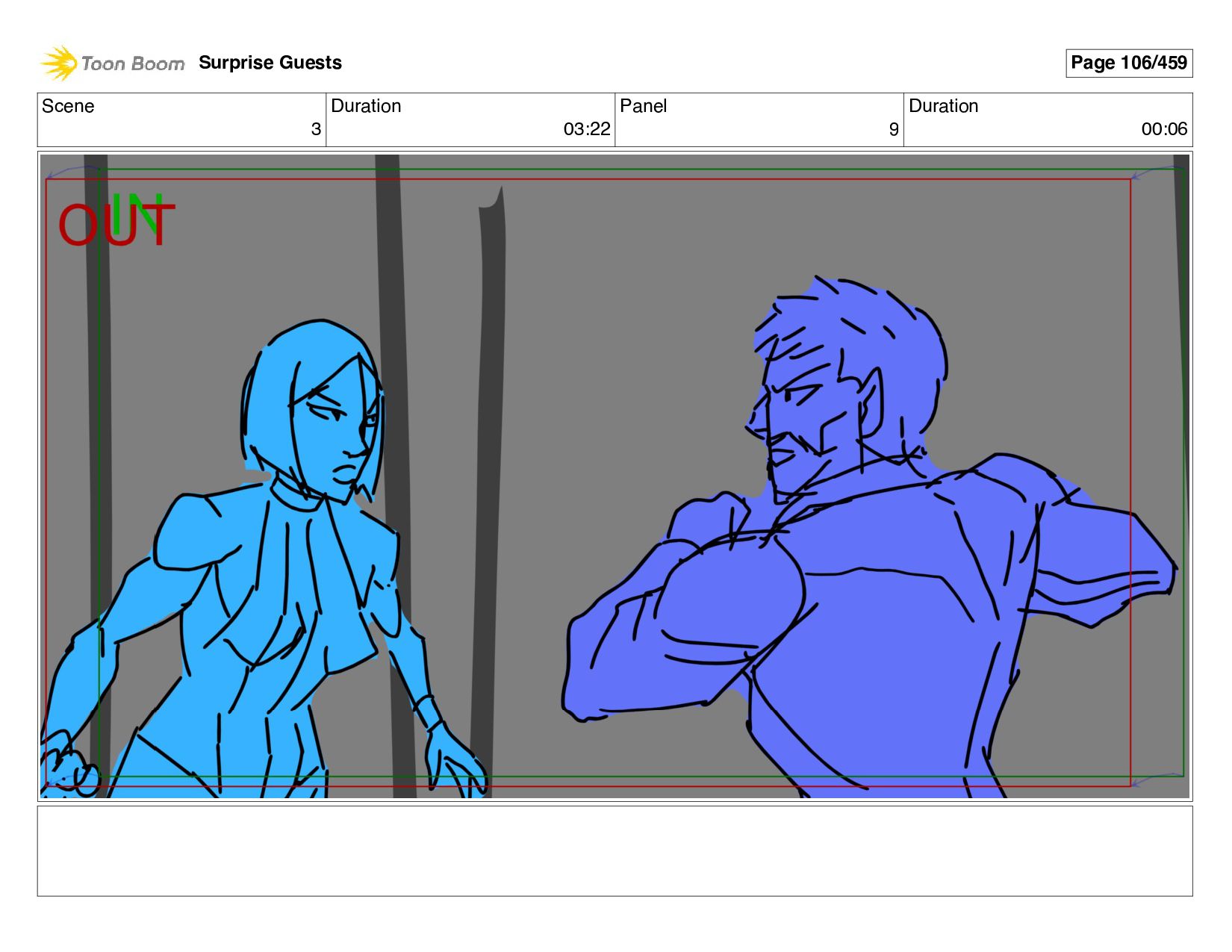This screenshot has height=952, width=1232.
Task: Click the 'Surprise Guests' title text
Action: click(x=270, y=63)
